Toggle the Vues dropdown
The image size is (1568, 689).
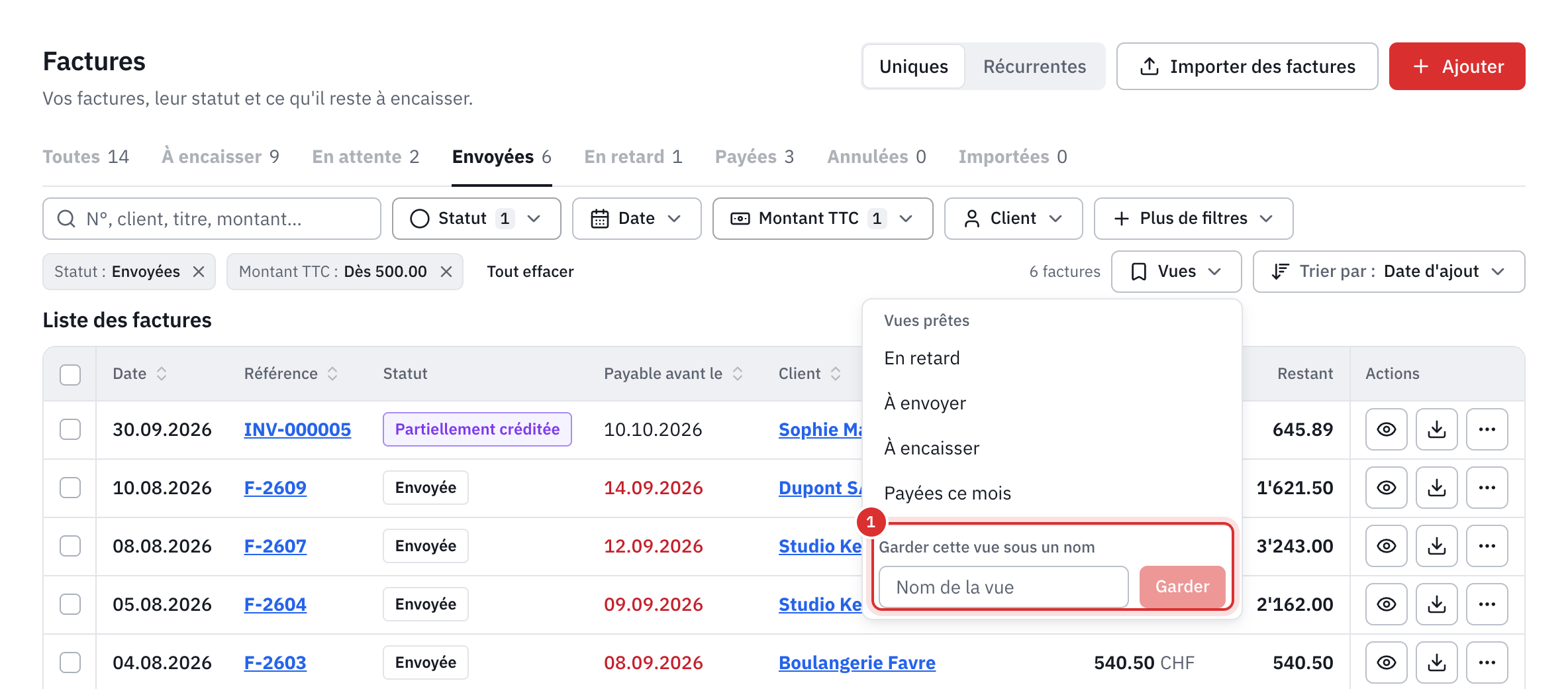coord(1176,272)
